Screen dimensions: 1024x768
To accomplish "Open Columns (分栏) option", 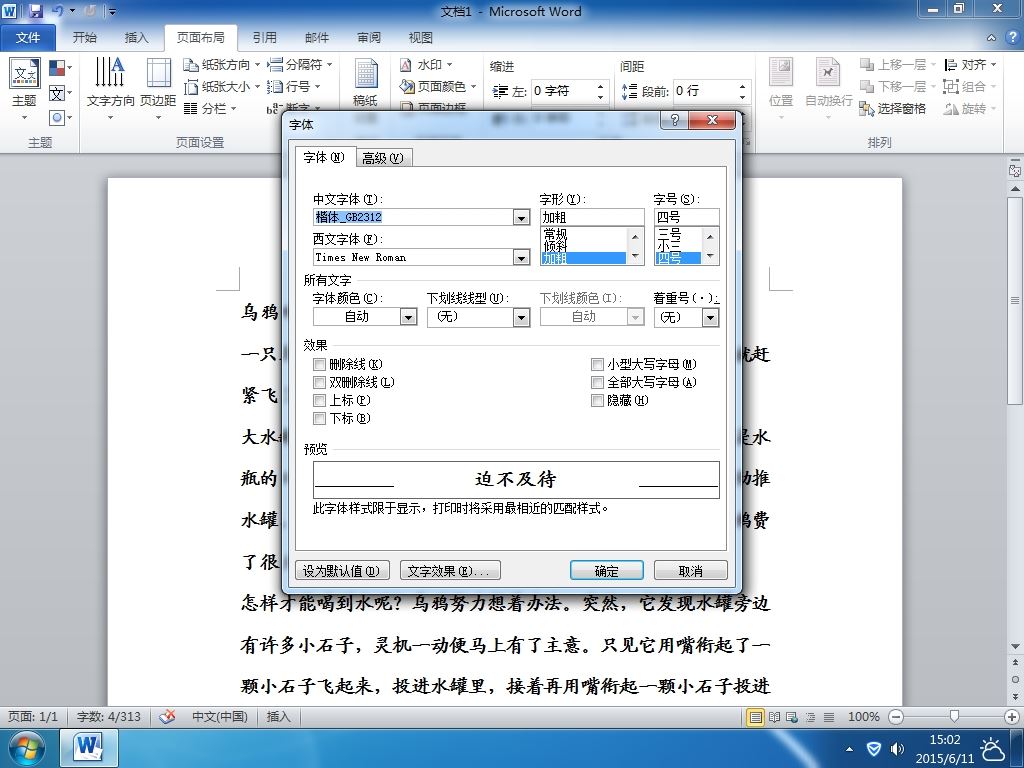I will click(x=210, y=108).
